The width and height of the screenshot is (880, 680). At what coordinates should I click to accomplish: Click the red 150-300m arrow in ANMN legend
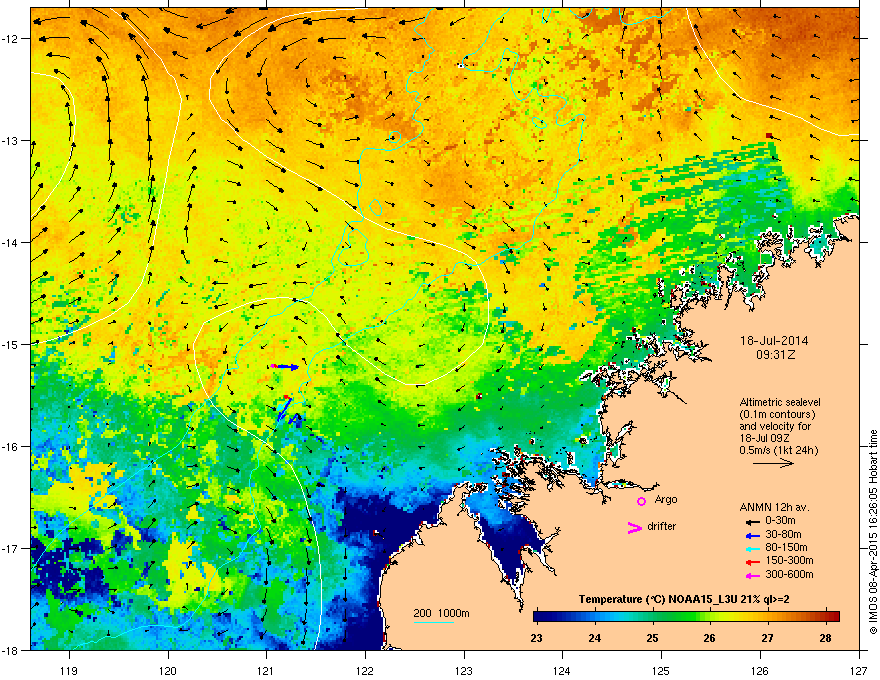753,562
